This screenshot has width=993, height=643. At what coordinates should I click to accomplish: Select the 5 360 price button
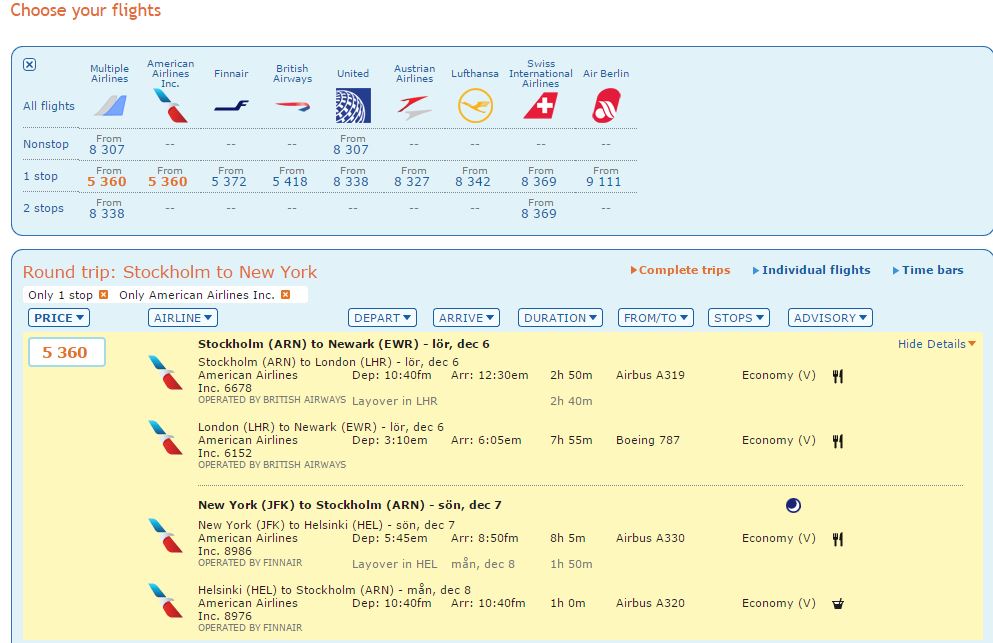66,353
